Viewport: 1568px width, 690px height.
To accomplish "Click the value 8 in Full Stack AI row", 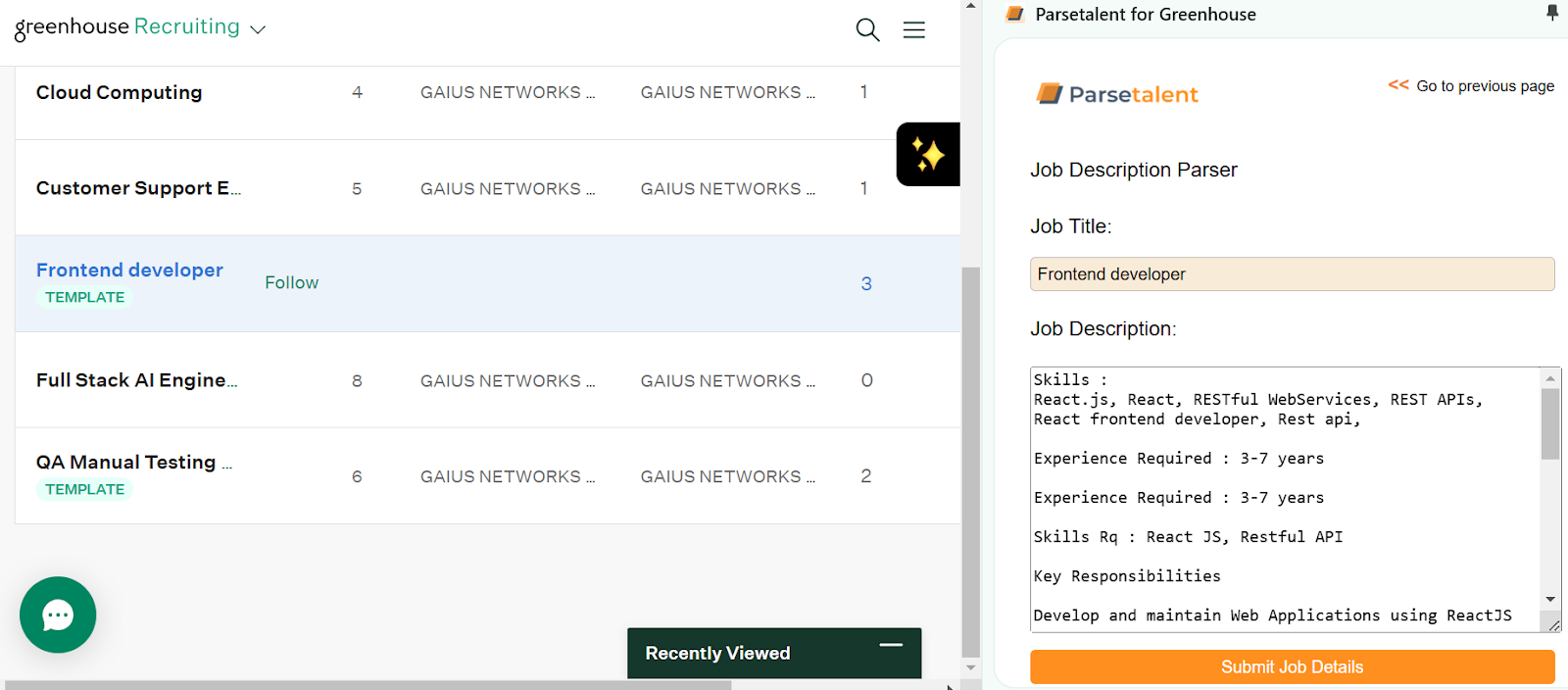I will 357,380.
